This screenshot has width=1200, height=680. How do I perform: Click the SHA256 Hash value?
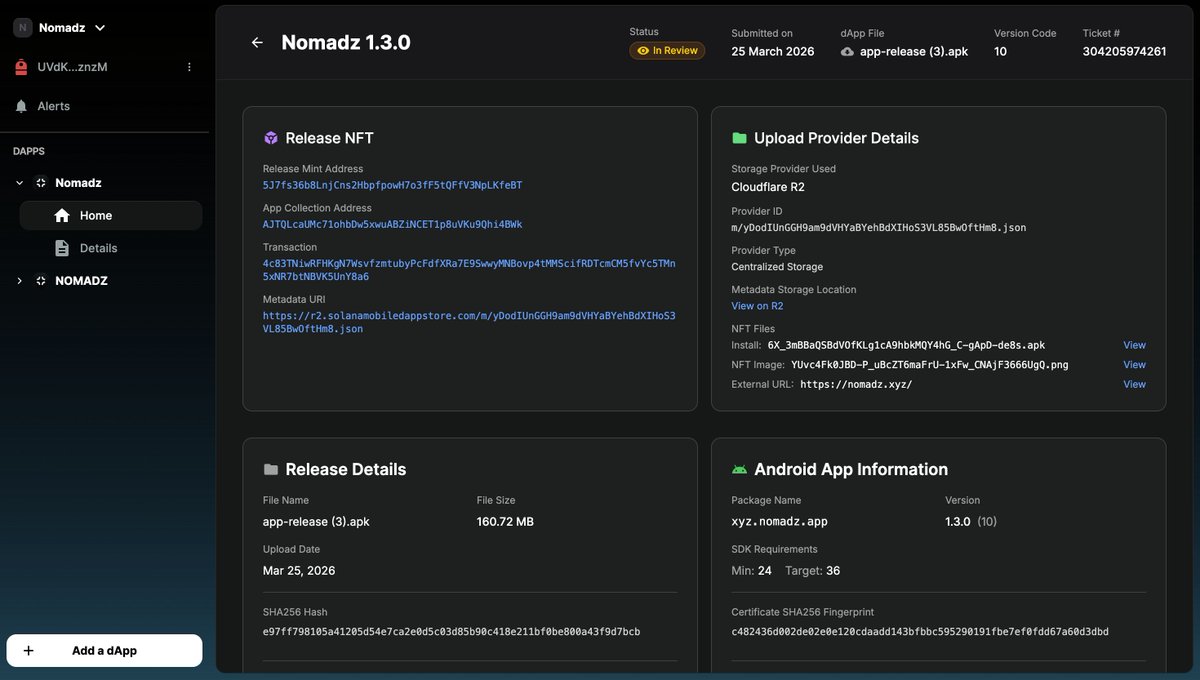(x=451, y=632)
